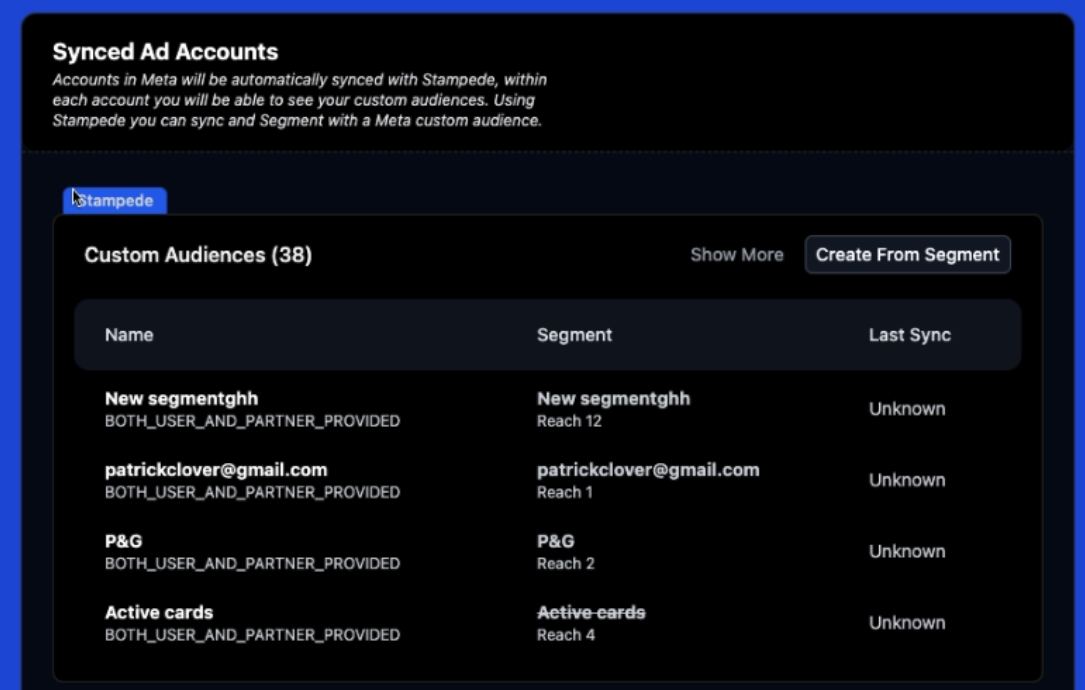This screenshot has width=1085, height=690.
Task: Click Unknown sync status for P&G row
Action: (906, 551)
